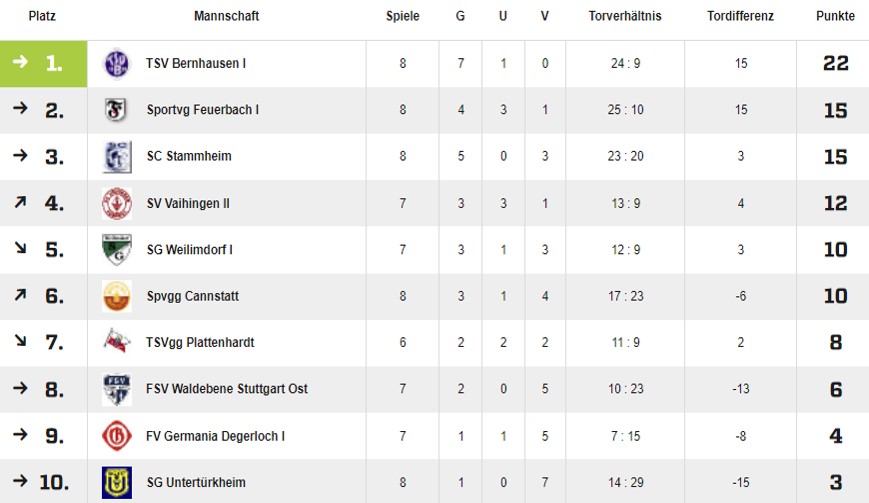The image size is (869, 503).
Task: Click the Tordifferenz column header
Action: pos(740,17)
